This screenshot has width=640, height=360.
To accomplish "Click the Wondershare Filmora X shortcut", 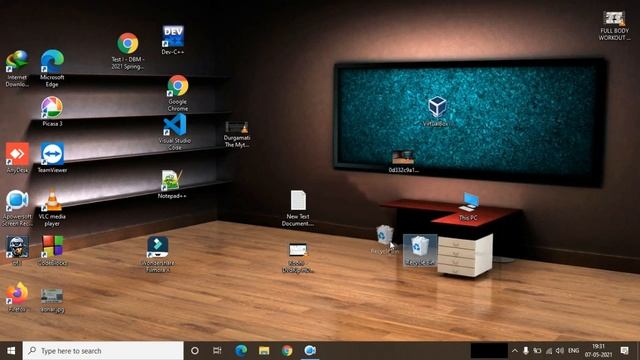I will pos(158,254).
